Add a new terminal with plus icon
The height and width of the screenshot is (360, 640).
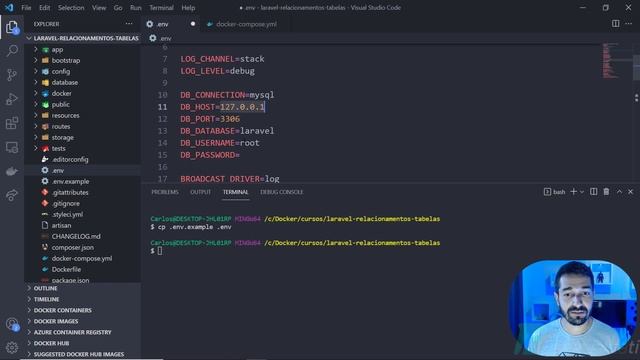pos(573,191)
